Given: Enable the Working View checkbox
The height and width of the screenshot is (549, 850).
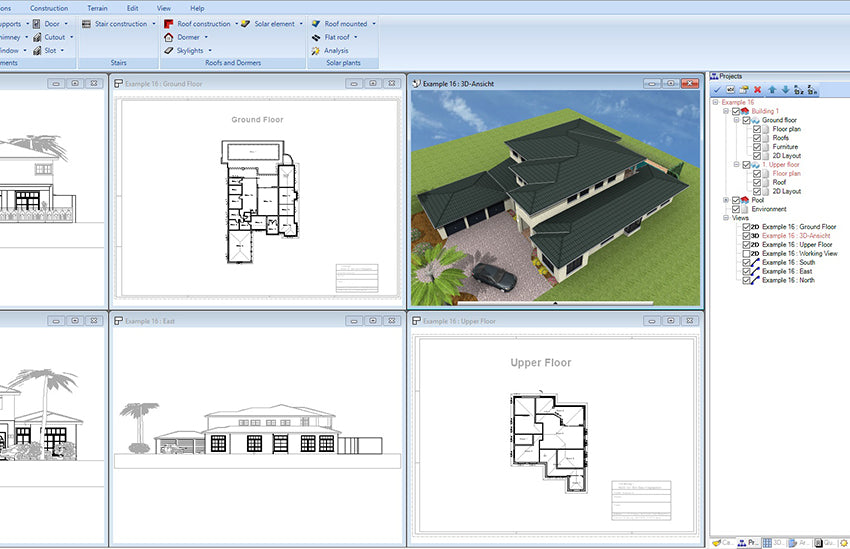Looking at the screenshot, I should click(x=746, y=254).
